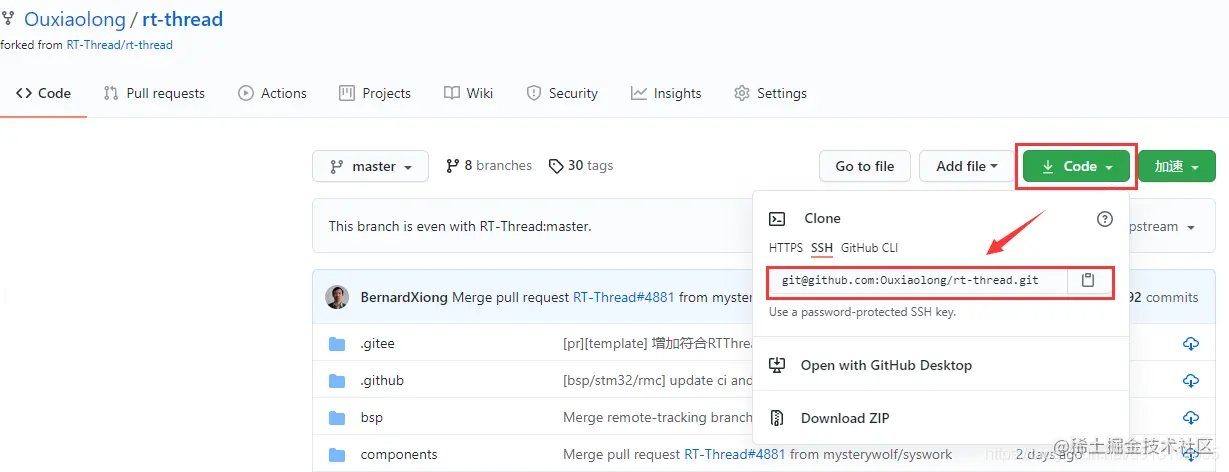
Task: Open the Pull requests tab
Action: click(x=154, y=93)
